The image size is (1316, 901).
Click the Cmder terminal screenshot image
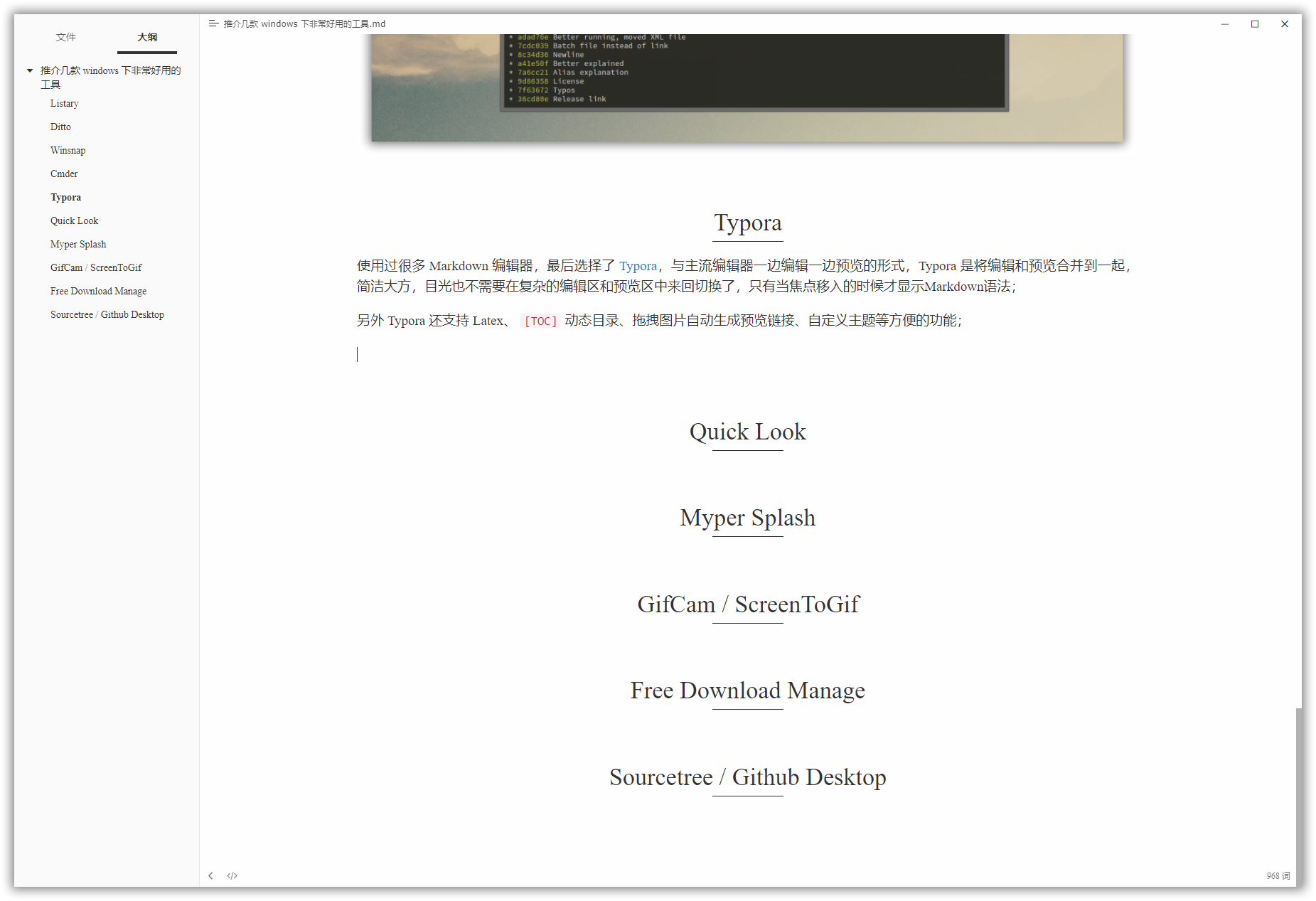click(x=747, y=87)
